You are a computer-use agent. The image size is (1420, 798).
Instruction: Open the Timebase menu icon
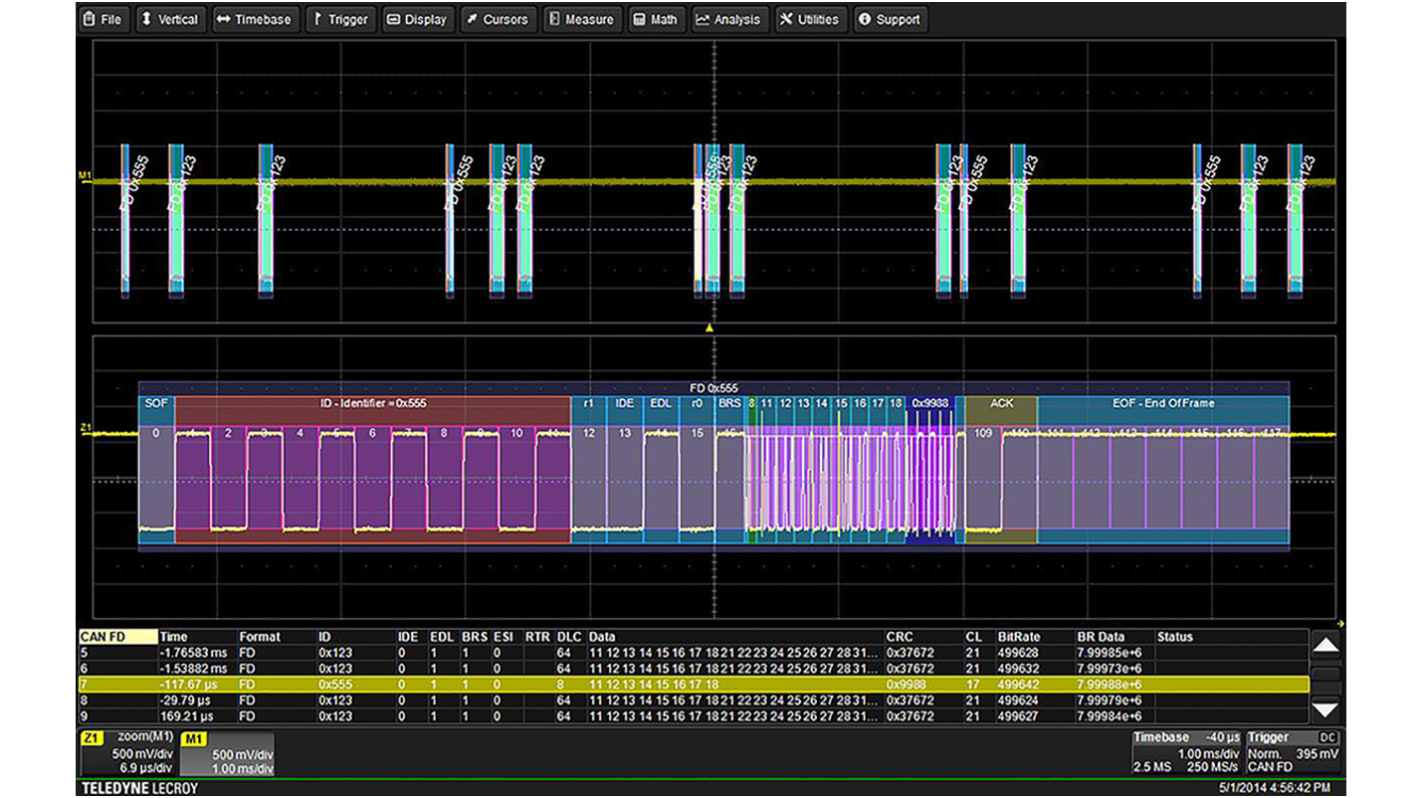pyautogui.click(x=222, y=18)
